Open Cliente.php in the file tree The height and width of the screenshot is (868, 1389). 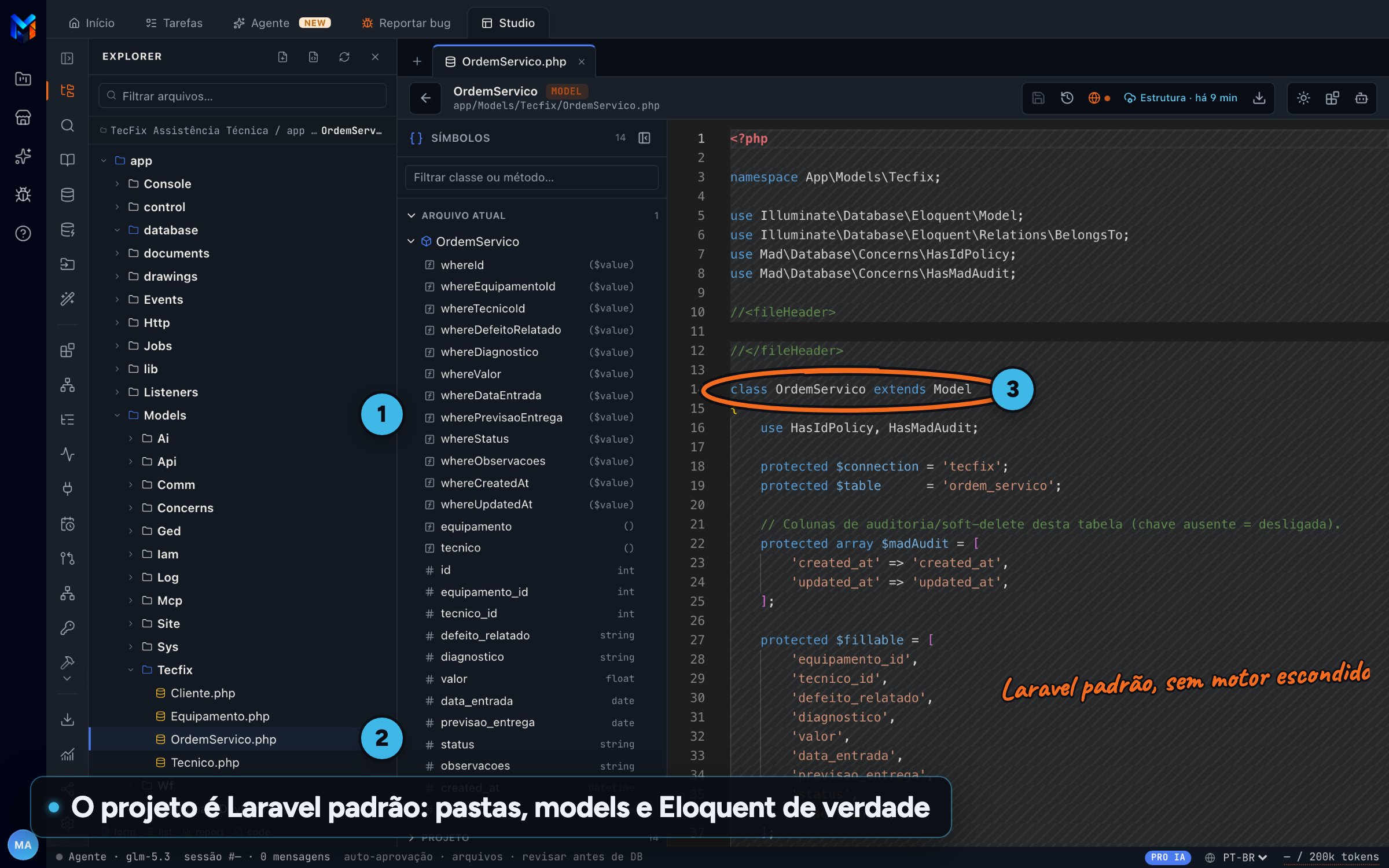[203, 693]
